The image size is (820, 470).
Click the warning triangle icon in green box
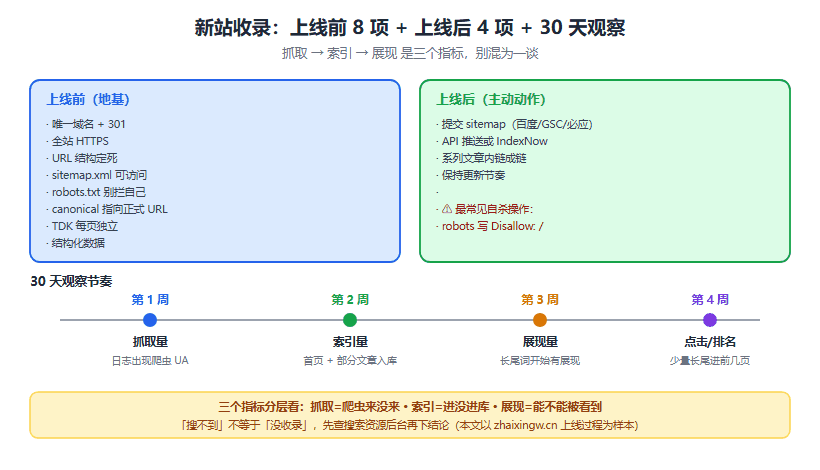pos(447,209)
